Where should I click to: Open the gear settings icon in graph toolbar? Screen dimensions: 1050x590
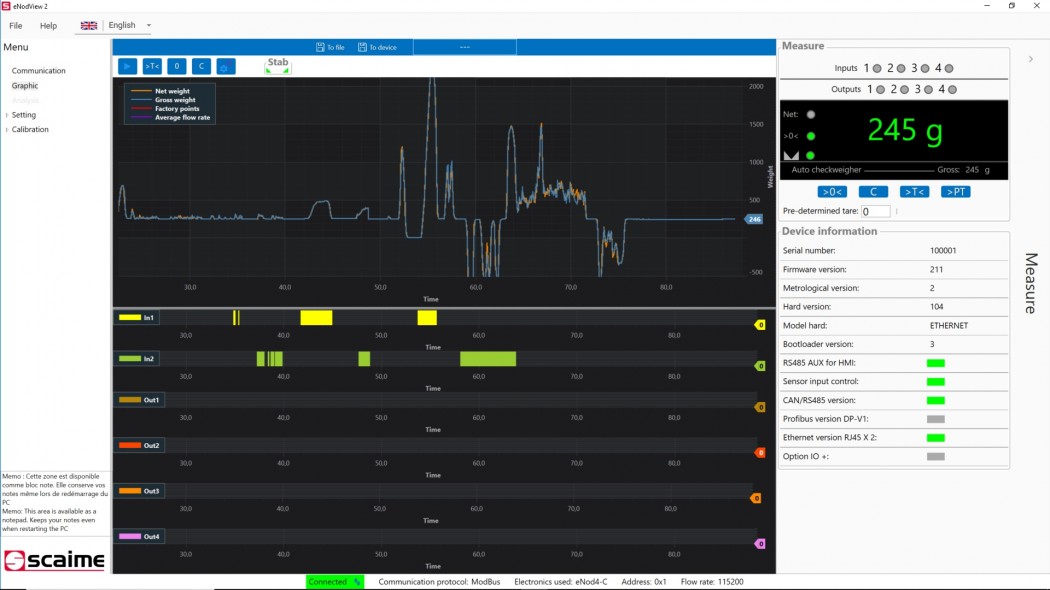(x=225, y=65)
